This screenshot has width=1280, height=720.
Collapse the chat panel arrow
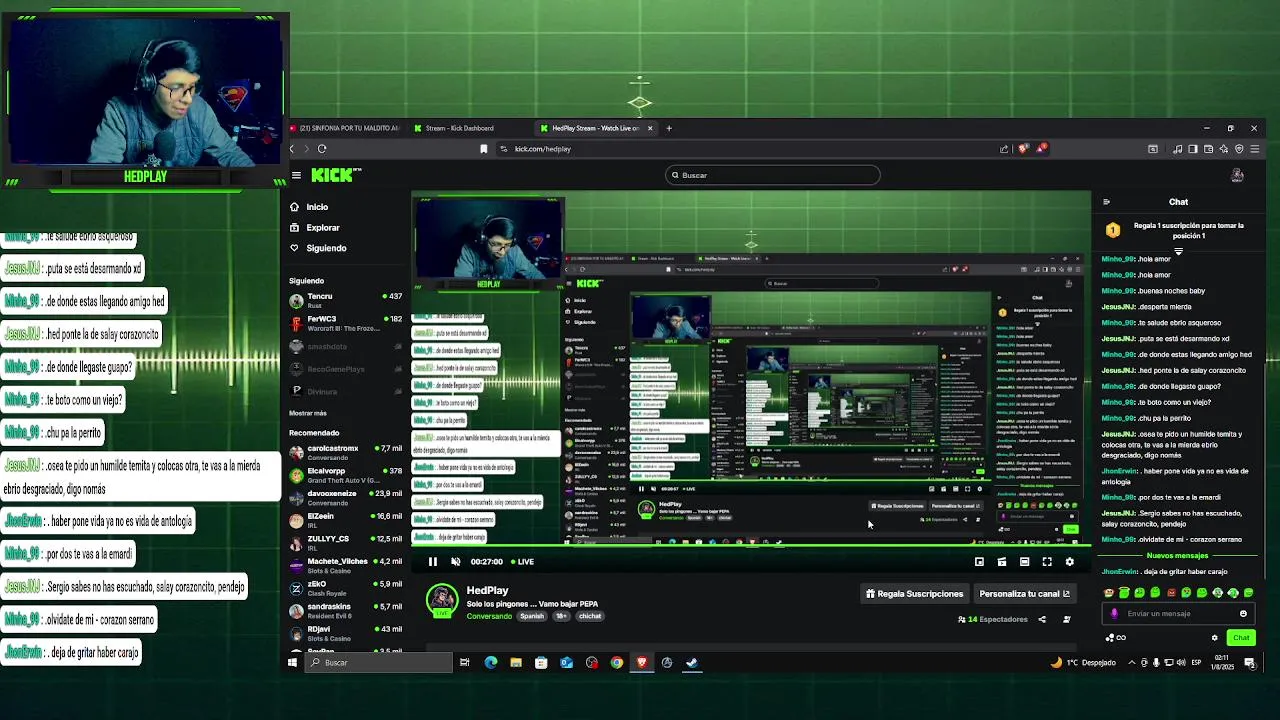(1106, 202)
